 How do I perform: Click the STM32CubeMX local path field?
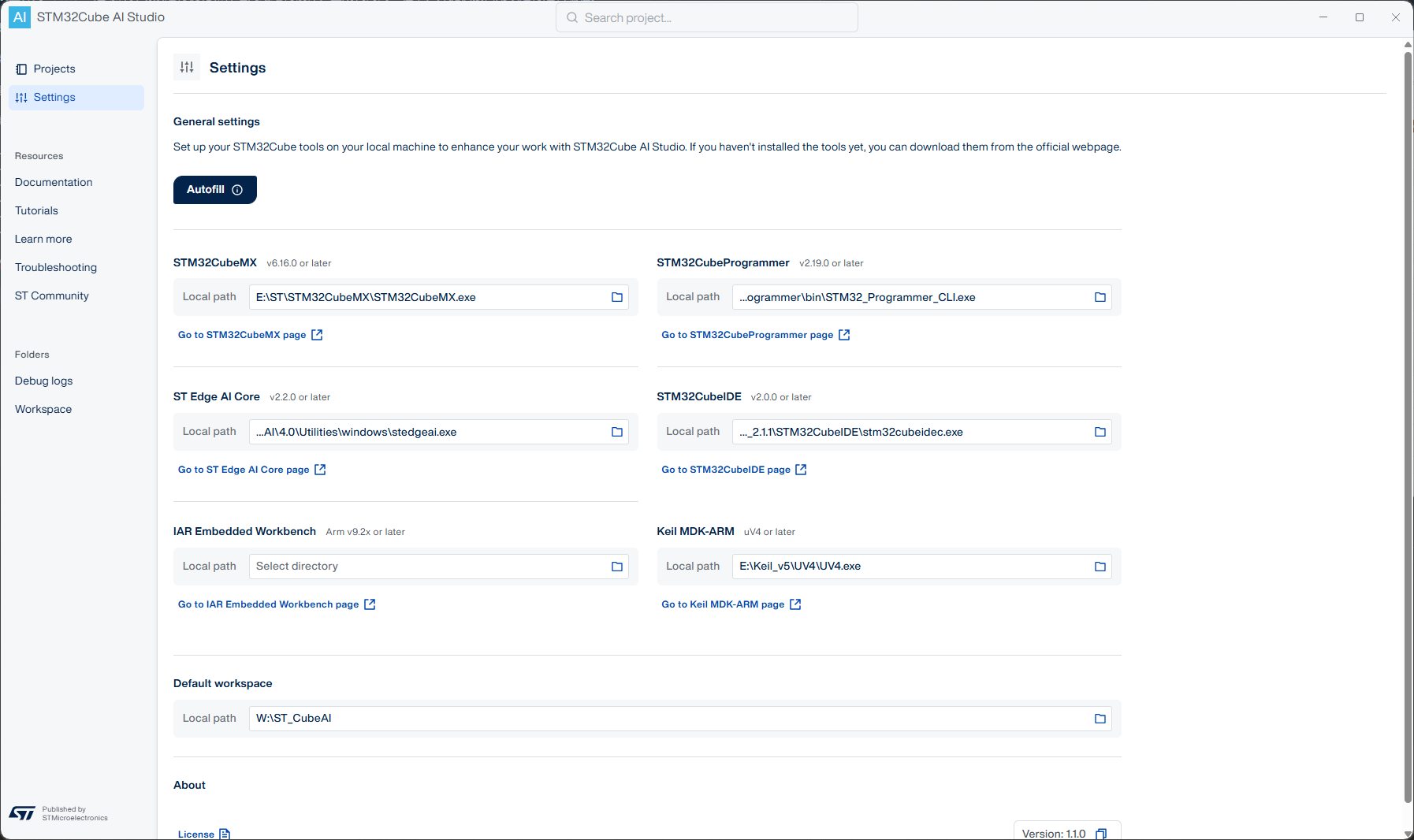439,297
